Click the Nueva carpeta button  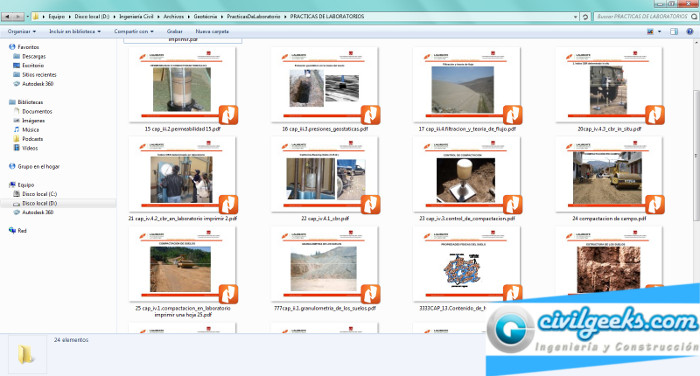212,32
